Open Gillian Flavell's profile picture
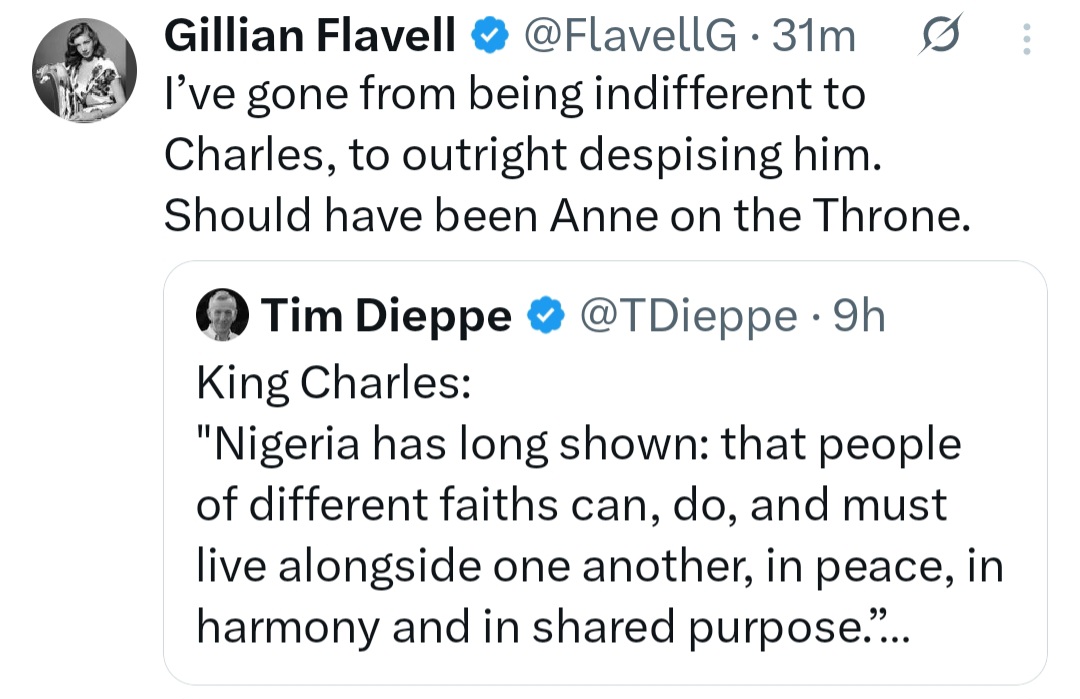Viewport: 1080px width, 699px height. 84,70
